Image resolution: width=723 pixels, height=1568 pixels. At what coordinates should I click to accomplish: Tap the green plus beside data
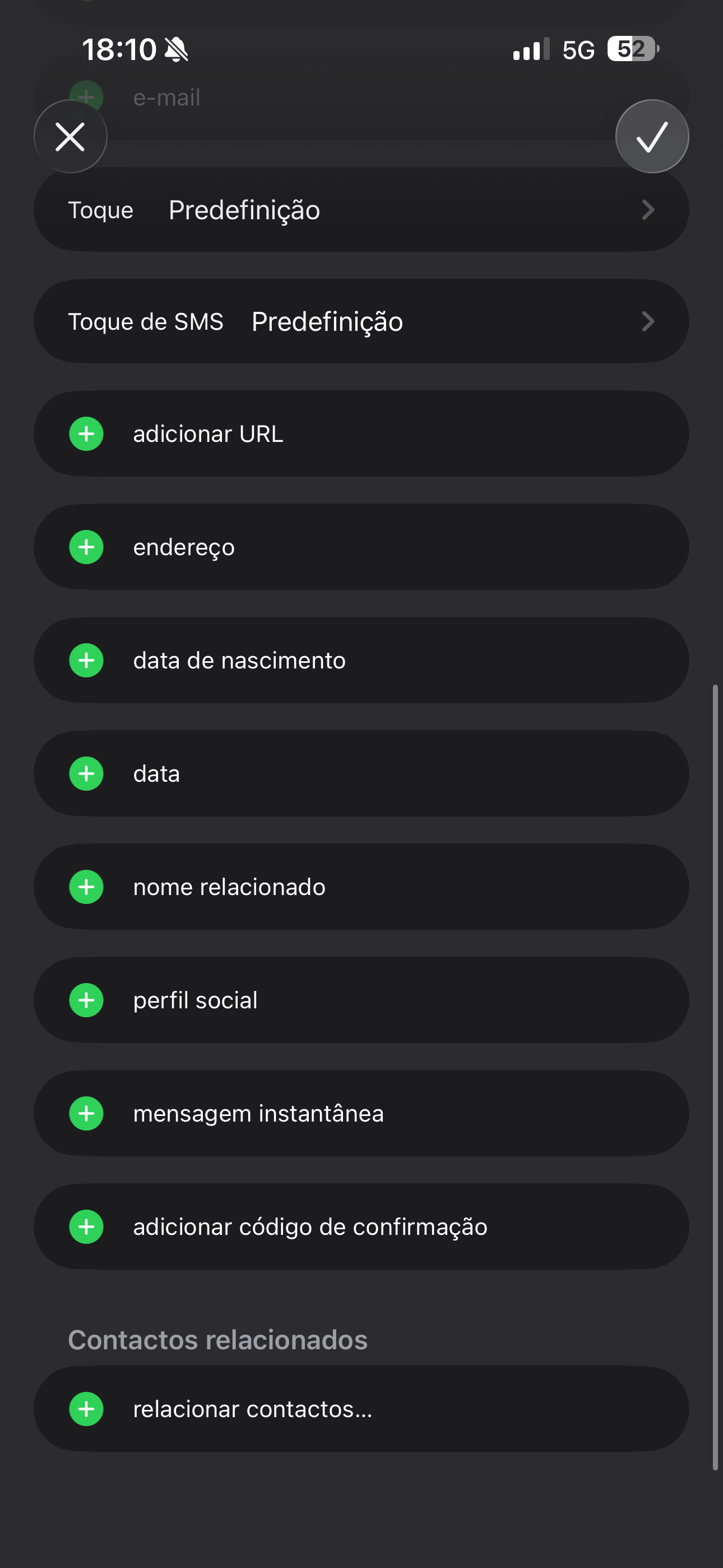pos(86,774)
